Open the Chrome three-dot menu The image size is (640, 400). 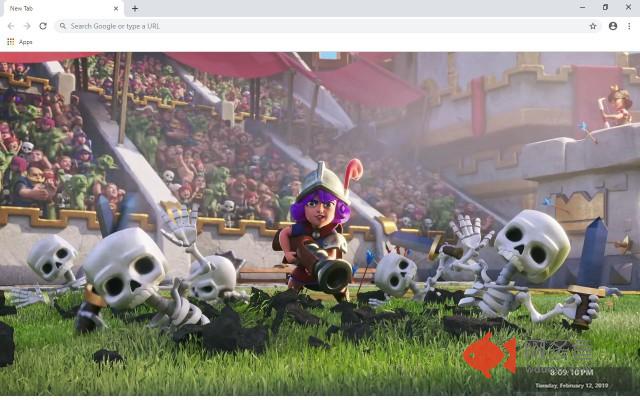[x=629, y=26]
